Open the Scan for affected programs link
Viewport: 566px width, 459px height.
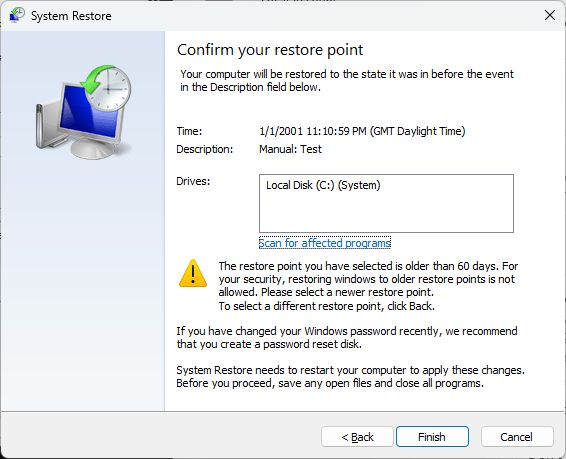click(325, 243)
